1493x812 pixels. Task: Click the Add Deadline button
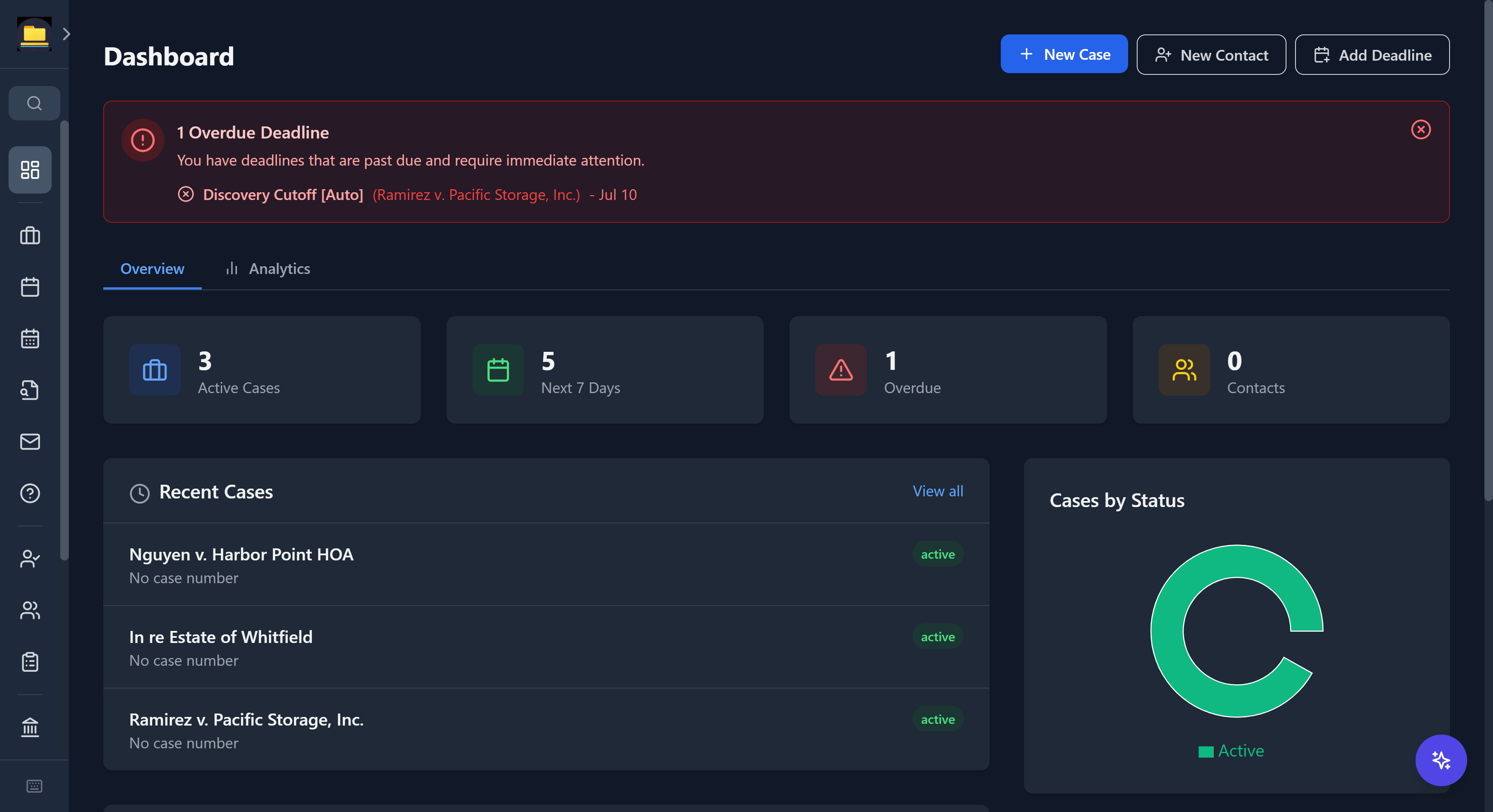tap(1372, 55)
